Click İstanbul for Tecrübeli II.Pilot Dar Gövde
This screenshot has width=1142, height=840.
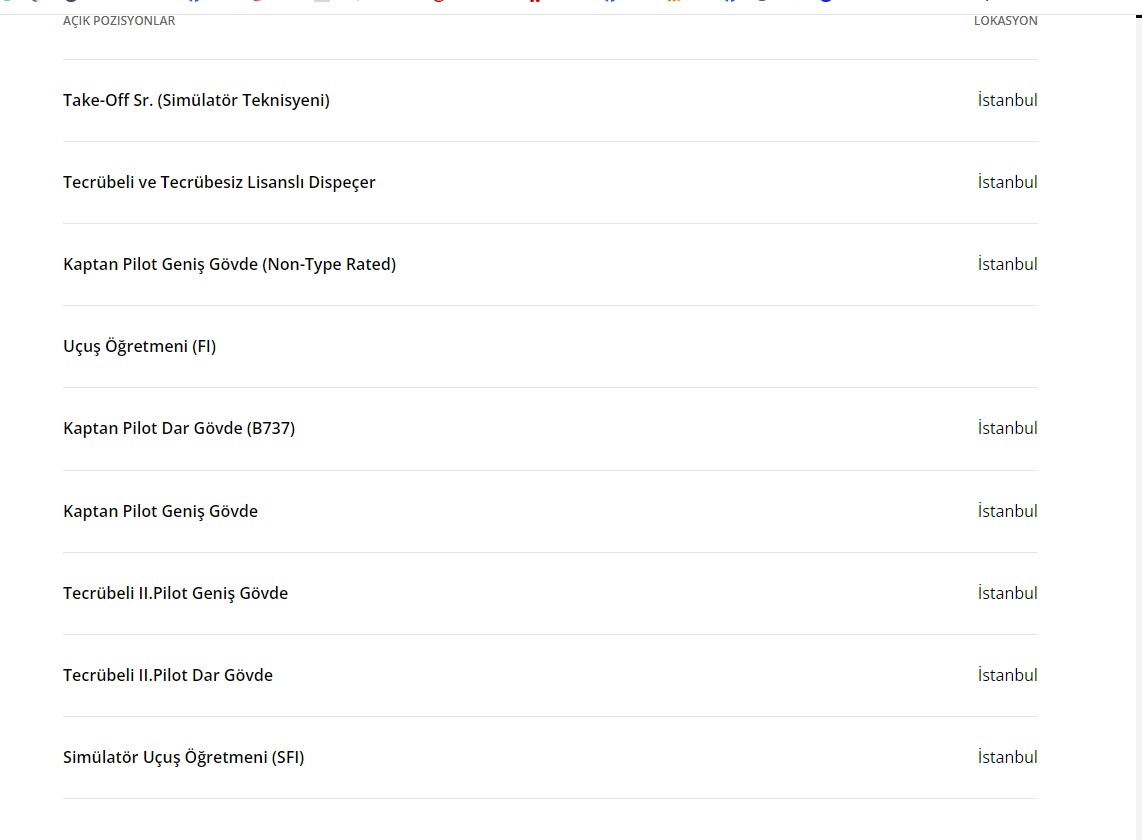coord(1007,675)
